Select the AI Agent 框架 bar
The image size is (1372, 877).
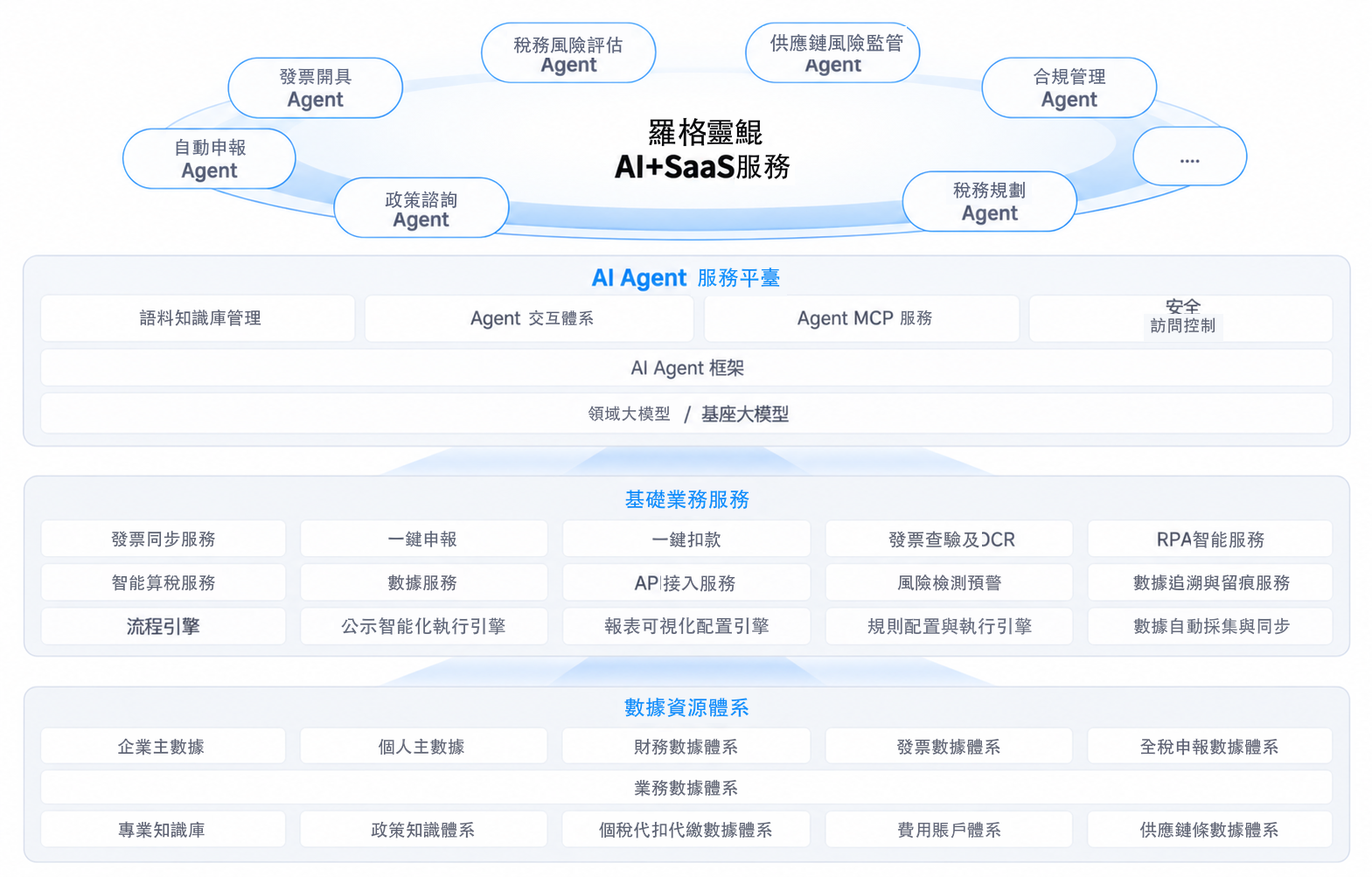[x=686, y=368]
